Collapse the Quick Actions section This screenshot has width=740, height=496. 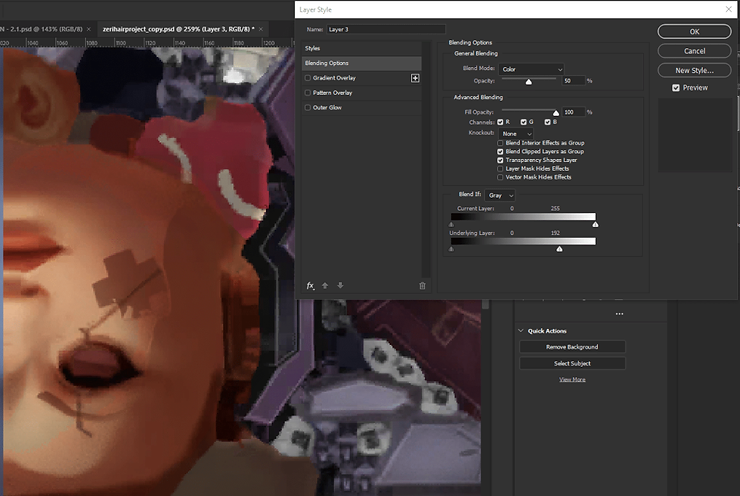pyautogui.click(x=521, y=331)
